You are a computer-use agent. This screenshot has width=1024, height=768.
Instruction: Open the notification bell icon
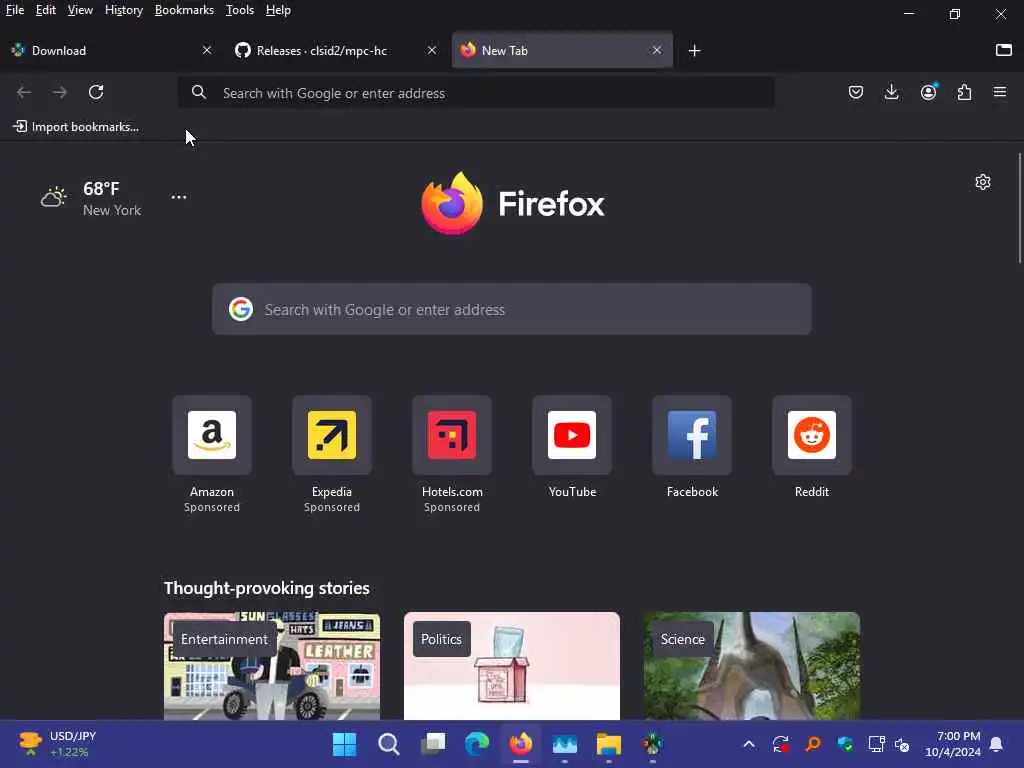996,744
